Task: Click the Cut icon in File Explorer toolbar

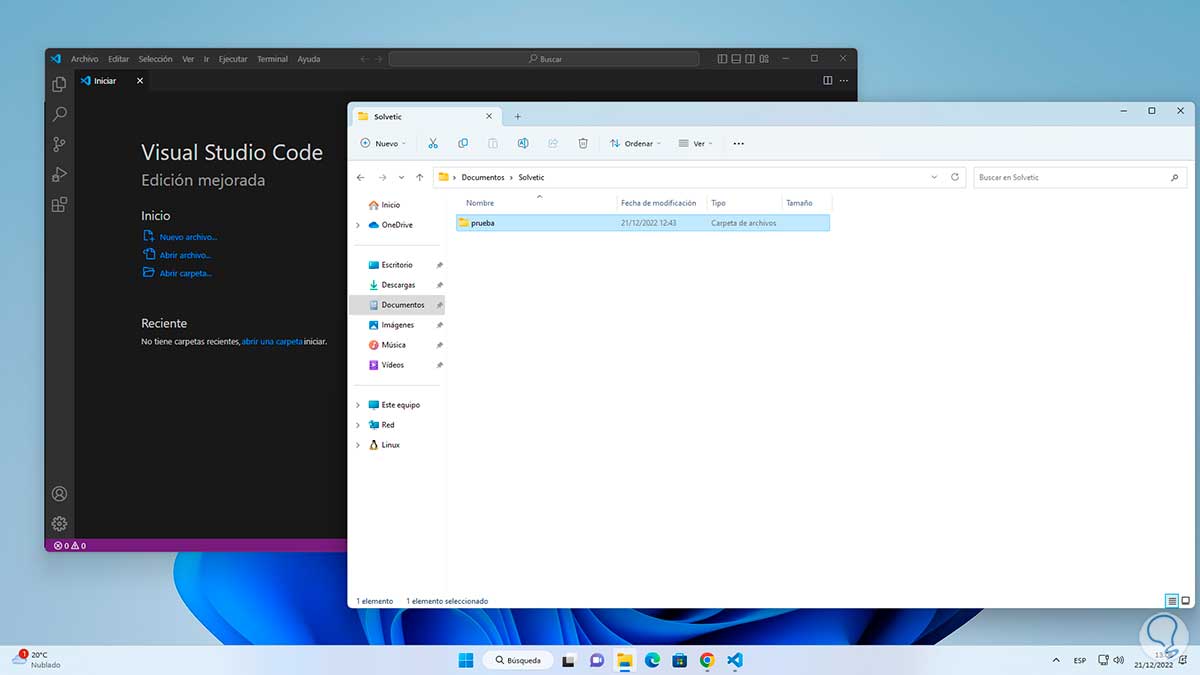Action: coord(433,144)
